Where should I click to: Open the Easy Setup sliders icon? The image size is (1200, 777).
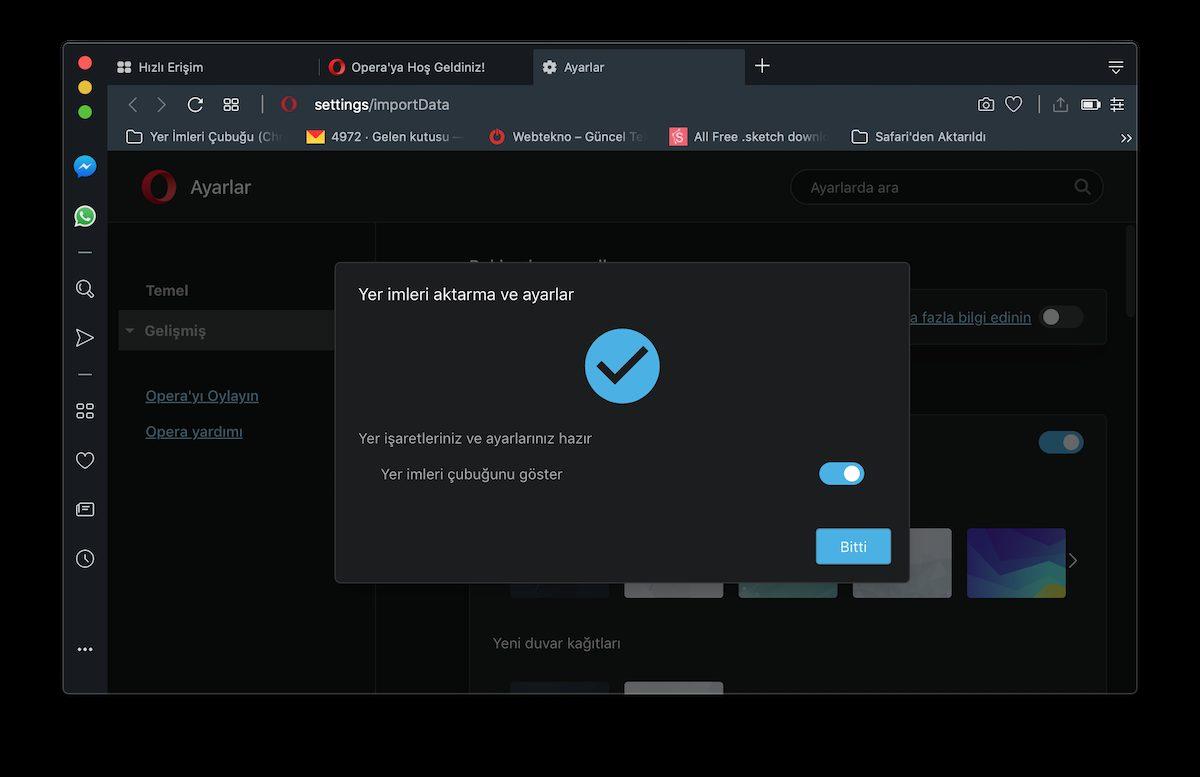click(x=1117, y=105)
